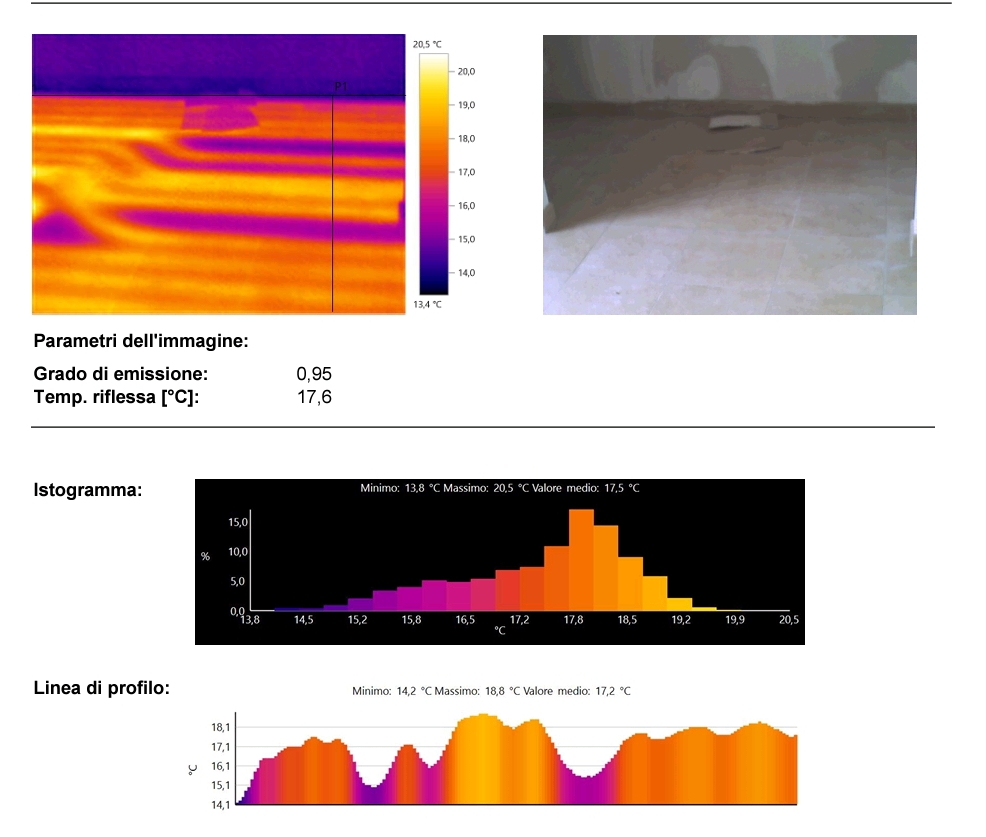Viewport: 986px width, 837px height.
Task: Click the 16,0 scale tick label
Action: pos(466,206)
